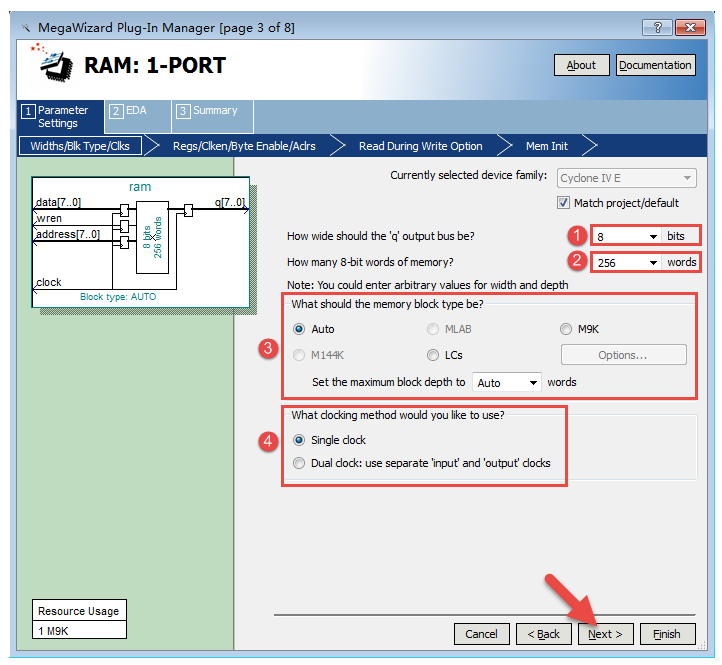Click the Cancel button

[x=481, y=634]
